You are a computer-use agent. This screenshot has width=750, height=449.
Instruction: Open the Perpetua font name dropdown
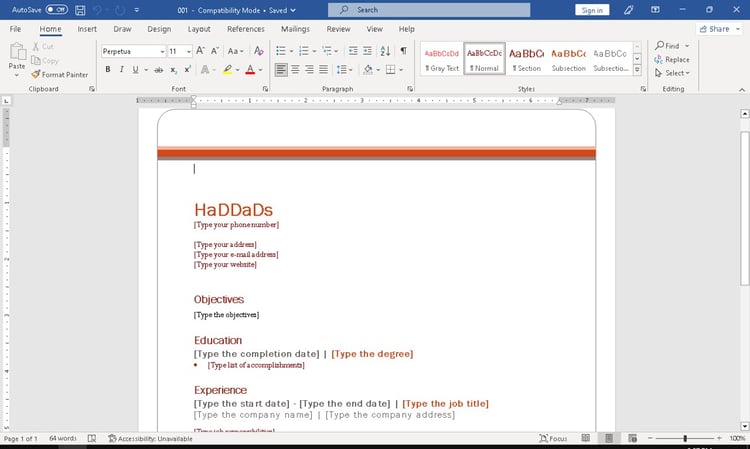tap(162, 51)
